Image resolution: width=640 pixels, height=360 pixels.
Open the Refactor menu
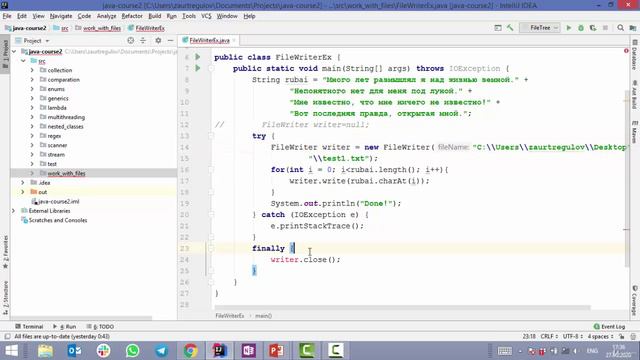(132, 16)
